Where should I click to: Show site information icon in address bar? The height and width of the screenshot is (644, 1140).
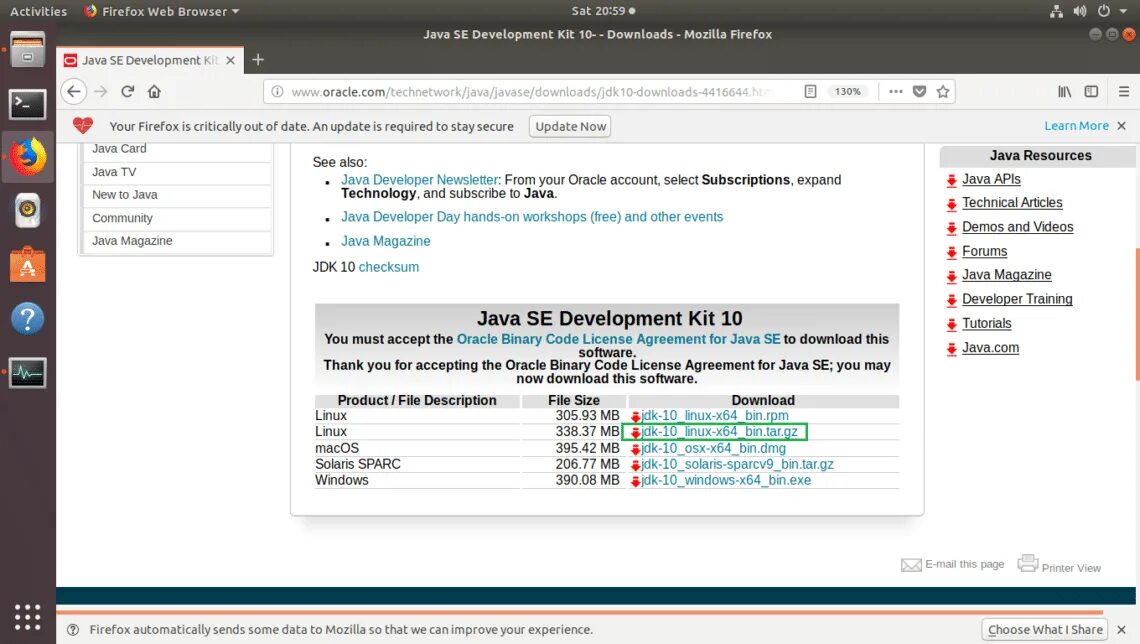277,92
